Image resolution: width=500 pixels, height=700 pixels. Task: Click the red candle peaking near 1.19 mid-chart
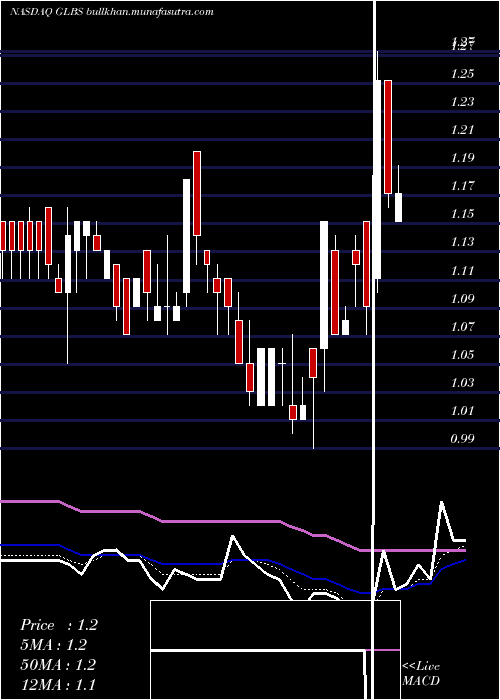tap(196, 193)
